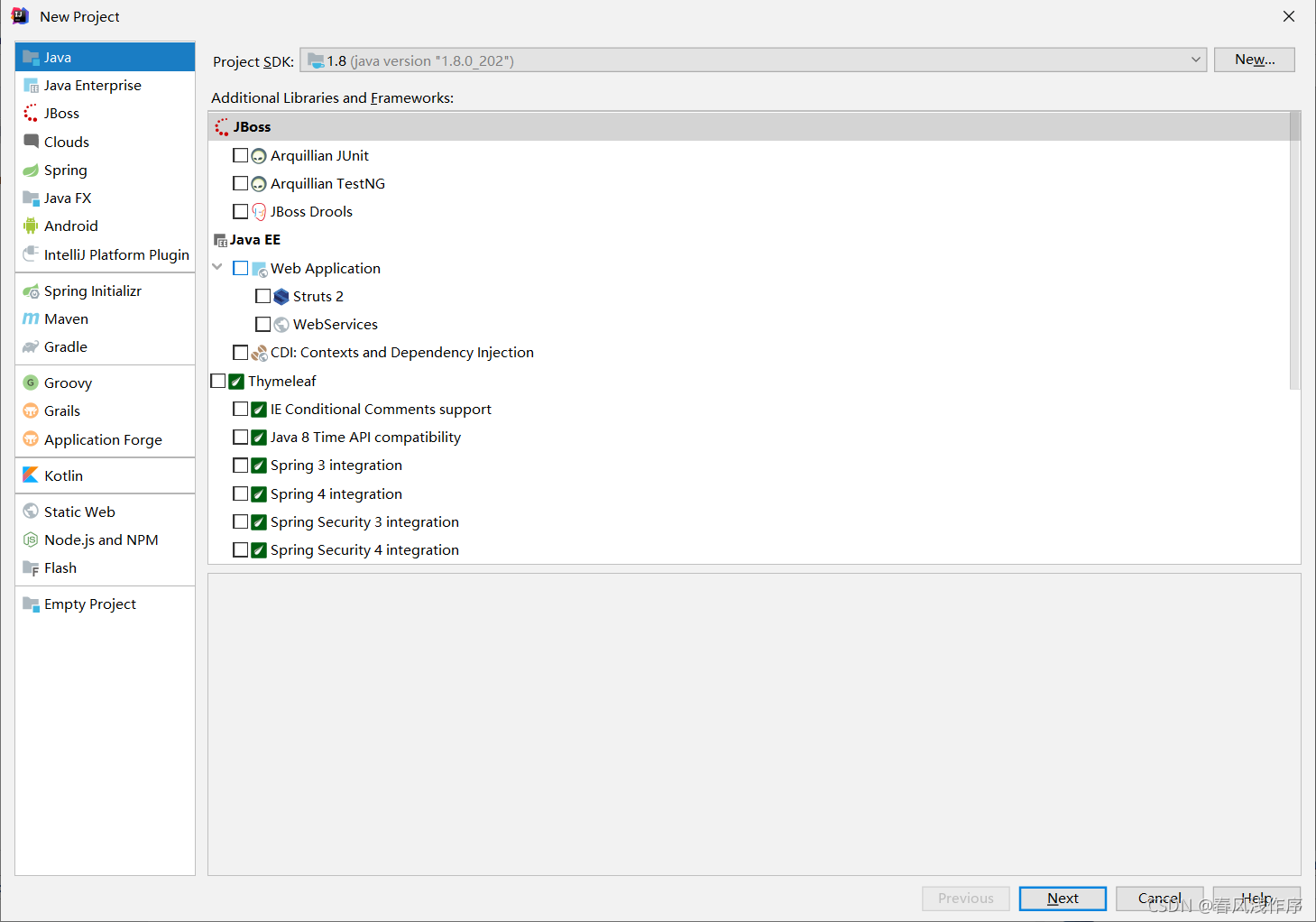The width and height of the screenshot is (1316, 922).
Task: Click the Android robot icon
Action: [31, 226]
